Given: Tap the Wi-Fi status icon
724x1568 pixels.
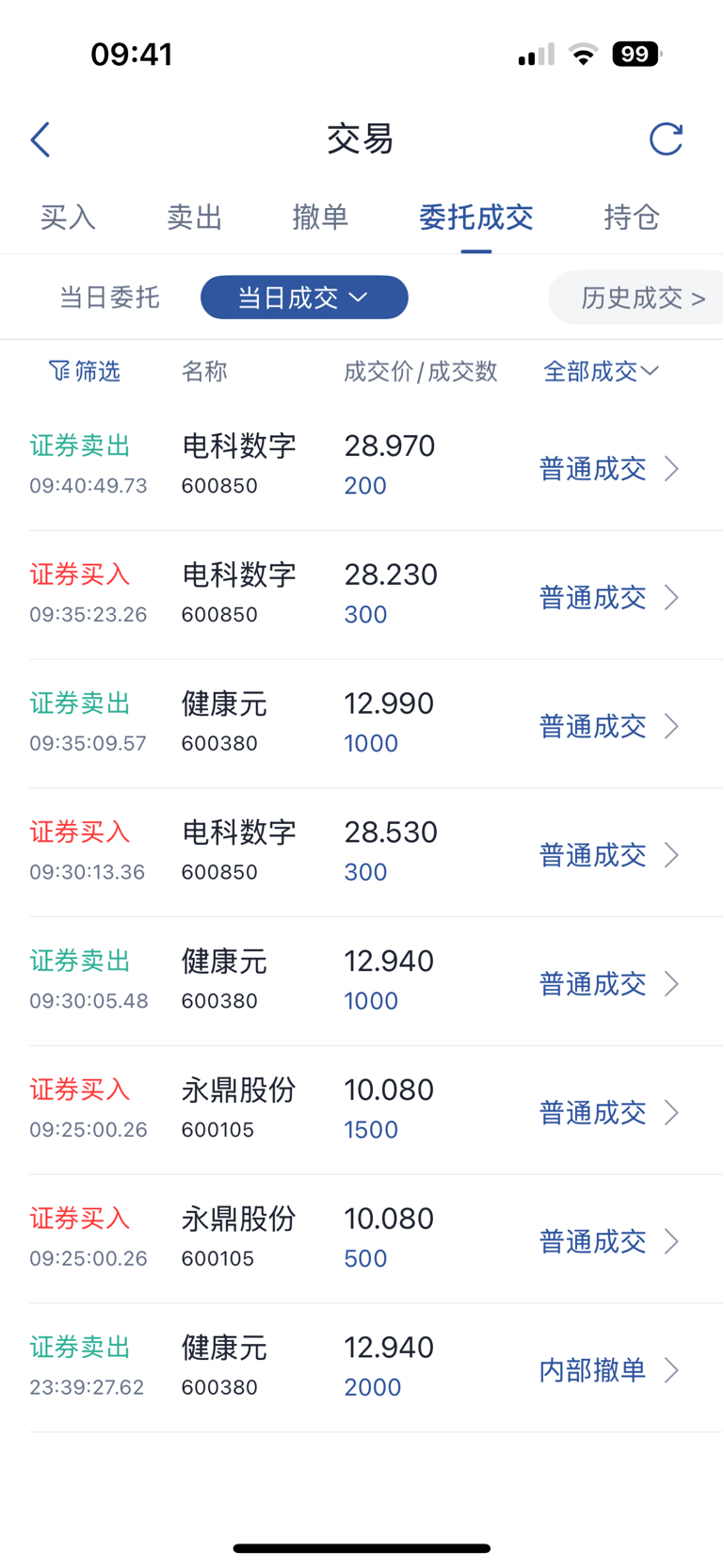Looking at the screenshot, I should [584, 55].
